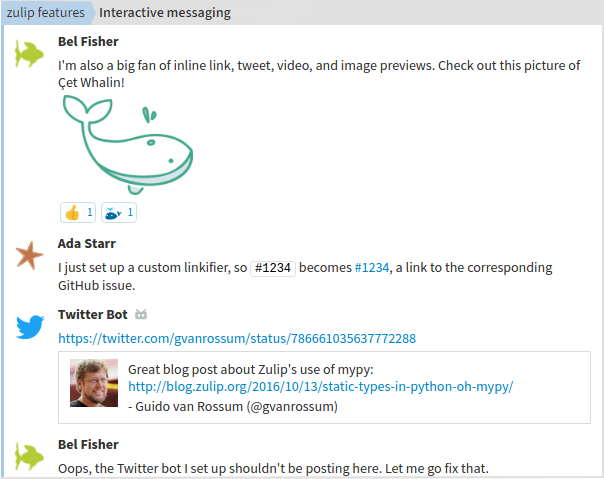Click the Twitter bird avatar
Screen dimensions: 604x479
point(31,327)
